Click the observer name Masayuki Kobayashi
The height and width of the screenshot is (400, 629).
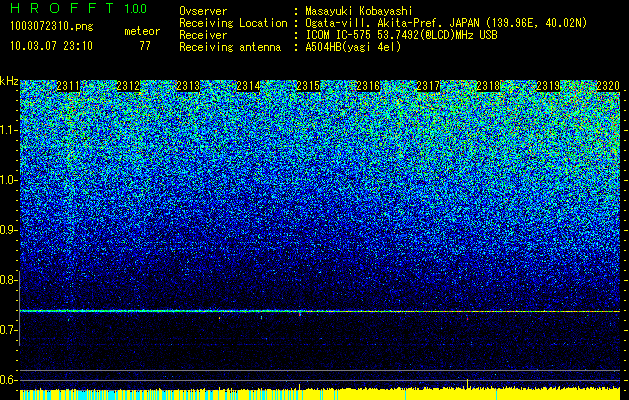click(x=359, y=11)
